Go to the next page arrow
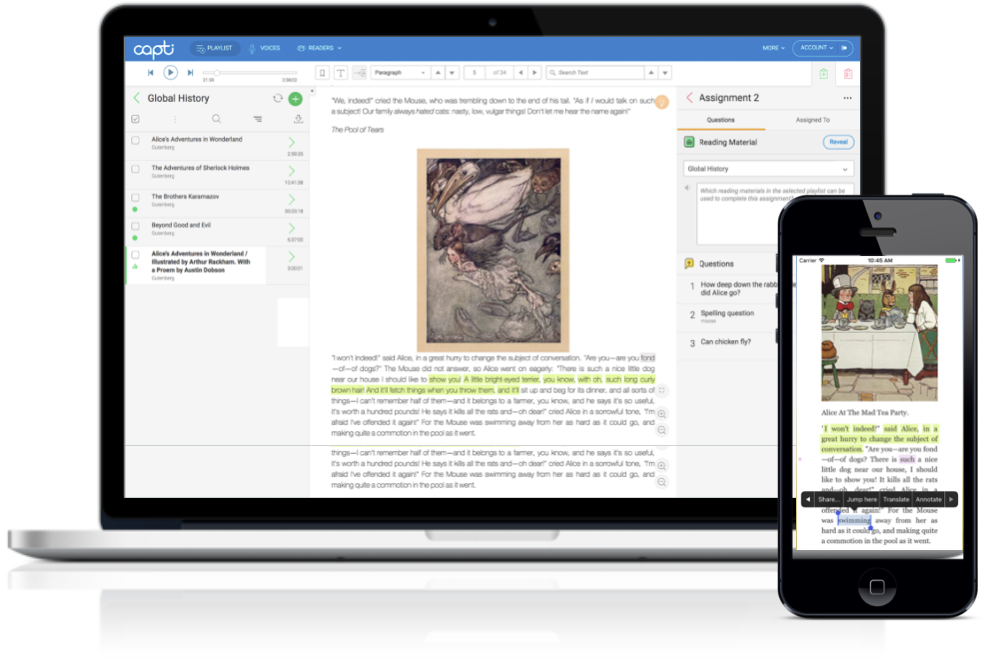 534,73
